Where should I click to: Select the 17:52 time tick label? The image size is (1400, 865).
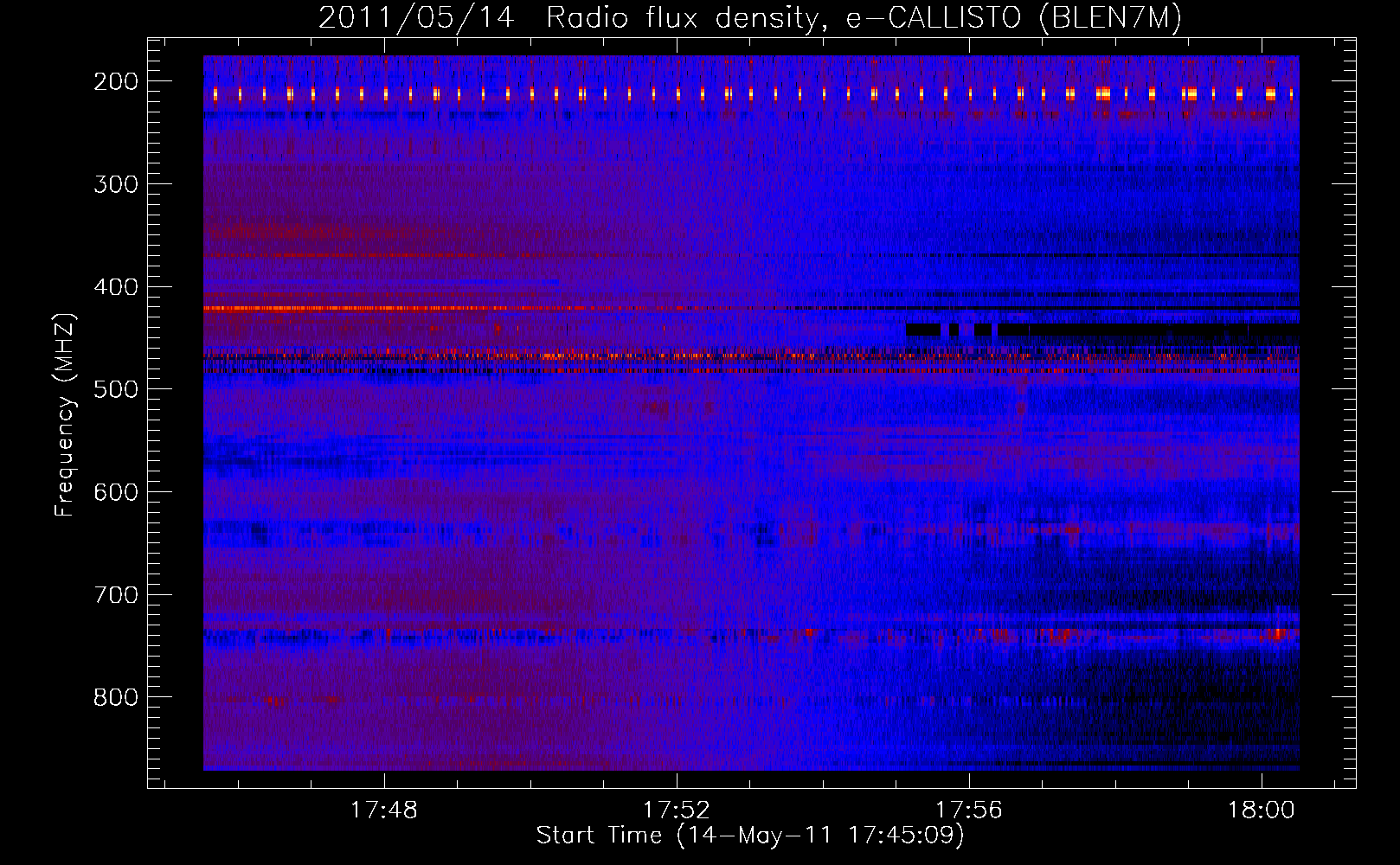click(x=676, y=810)
